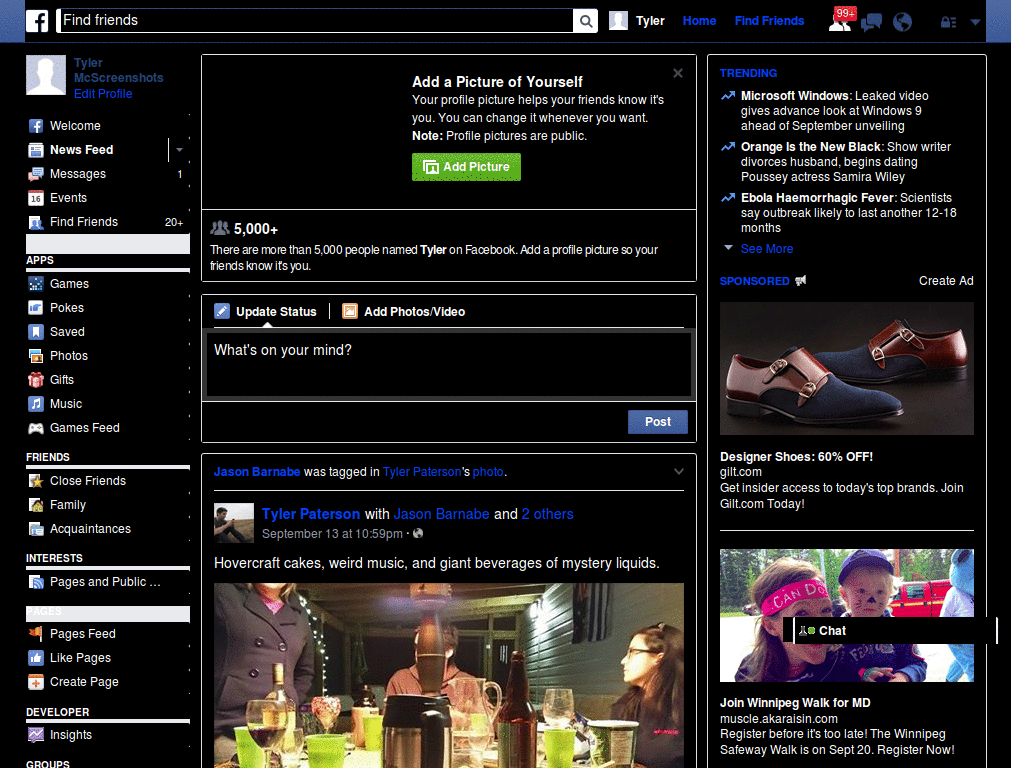Open the Photos app icon

point(36,356)
